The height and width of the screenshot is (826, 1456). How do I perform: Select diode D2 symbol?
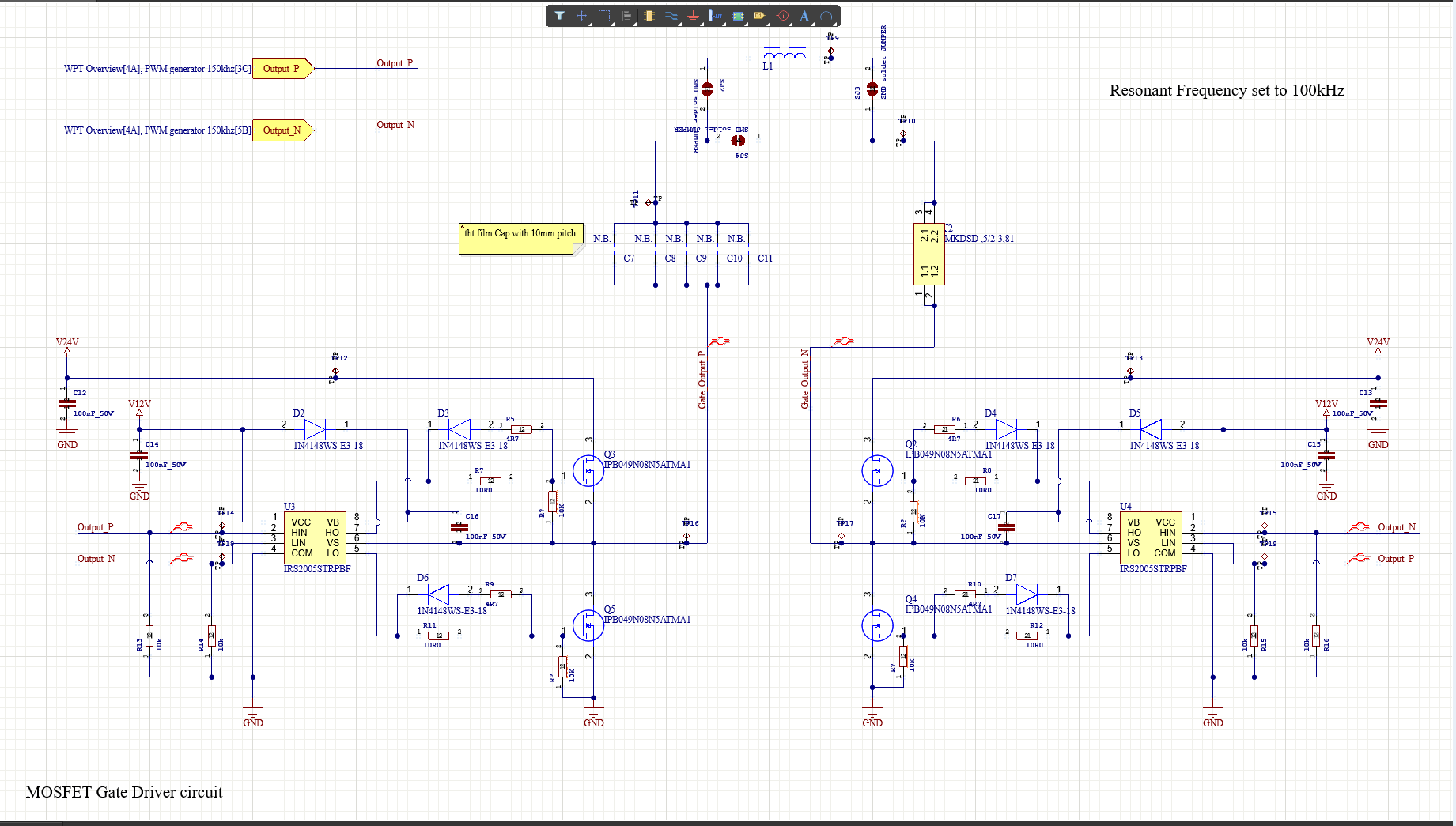point(315,429)
